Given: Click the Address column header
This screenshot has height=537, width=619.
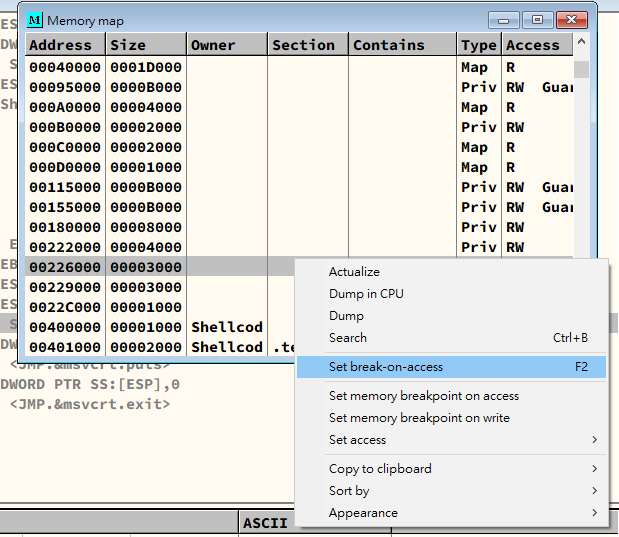Looking at the screenshot, I should pos(60,45).
